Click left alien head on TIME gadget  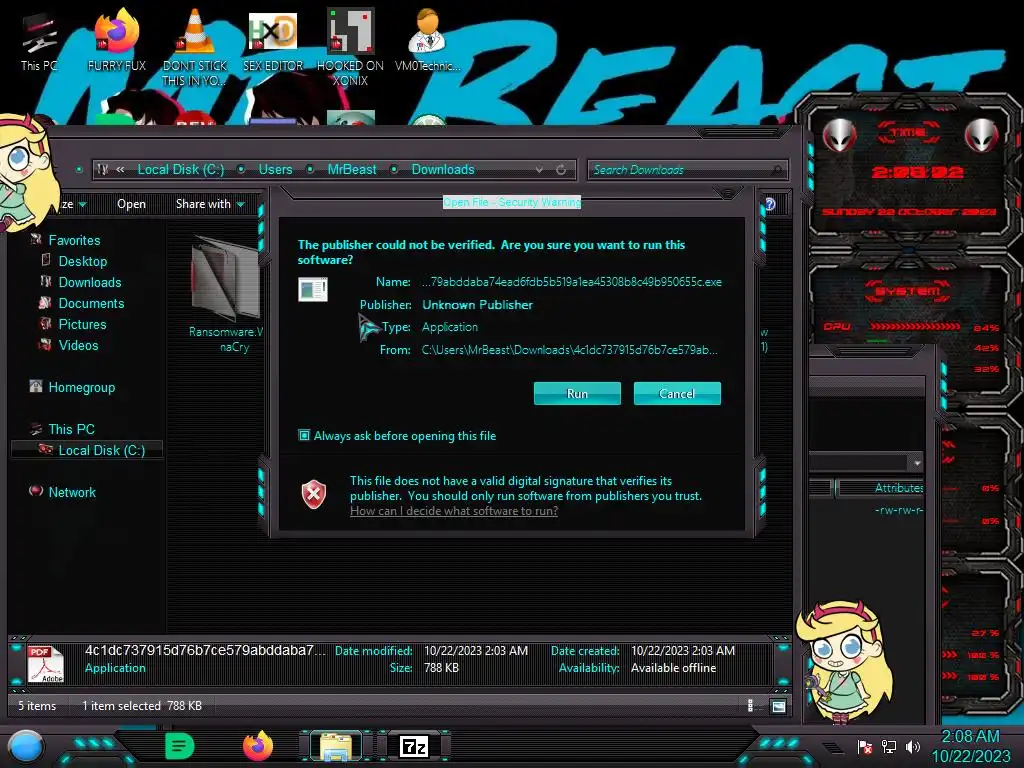(839, 135)
